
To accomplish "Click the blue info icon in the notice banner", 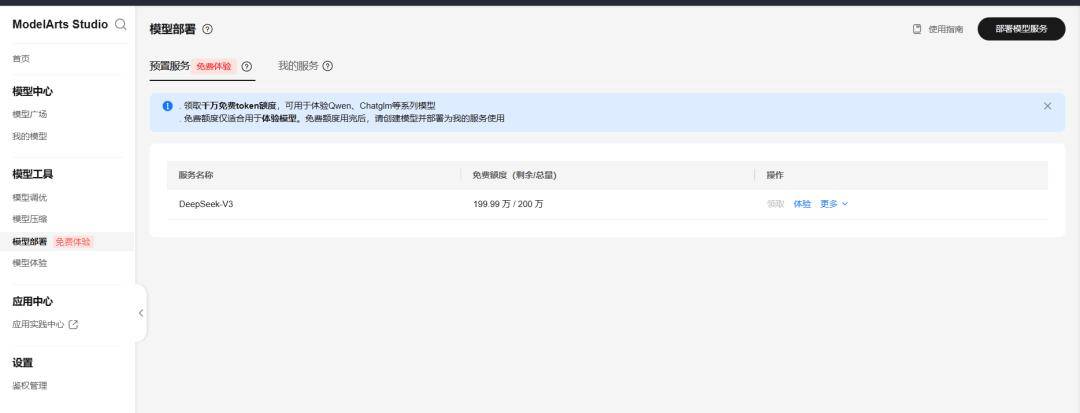I will point(167,106).
